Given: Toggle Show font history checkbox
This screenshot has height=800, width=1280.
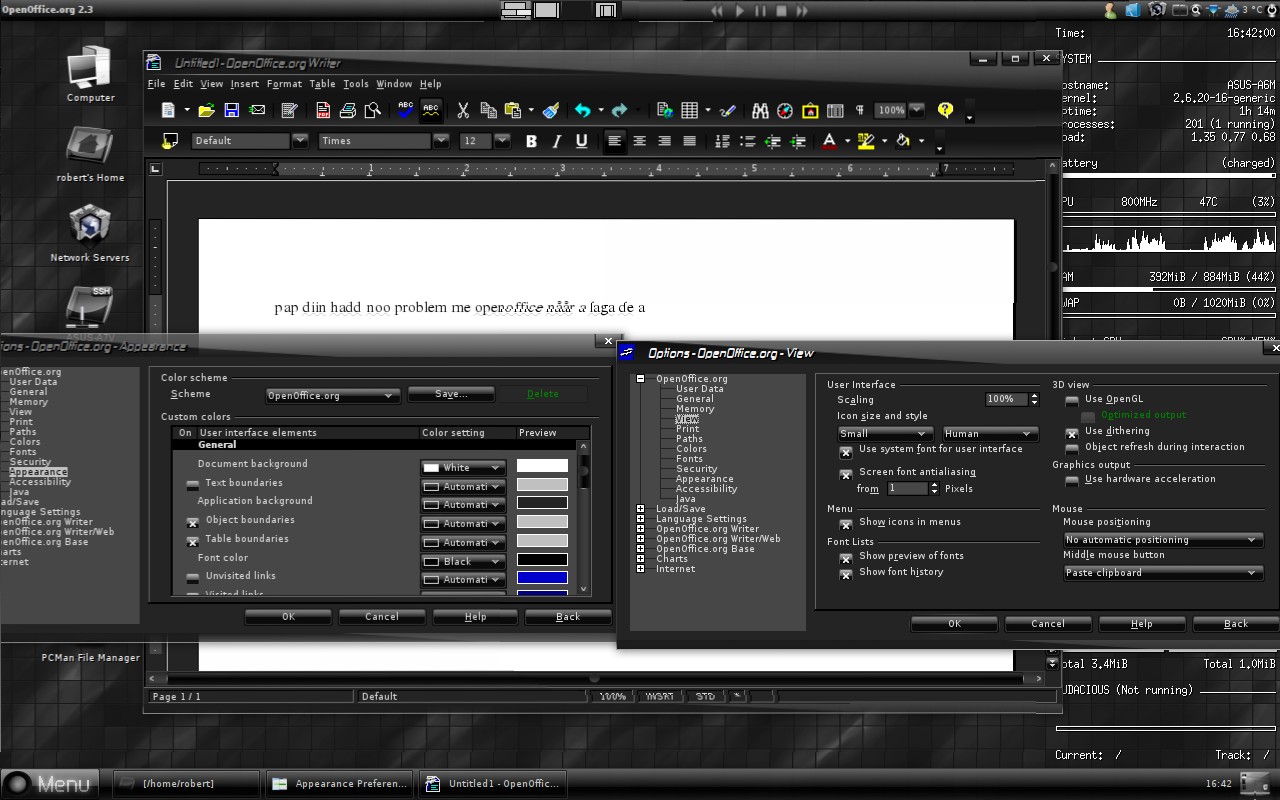Looking at the screenshot, I should pos(846,574).
